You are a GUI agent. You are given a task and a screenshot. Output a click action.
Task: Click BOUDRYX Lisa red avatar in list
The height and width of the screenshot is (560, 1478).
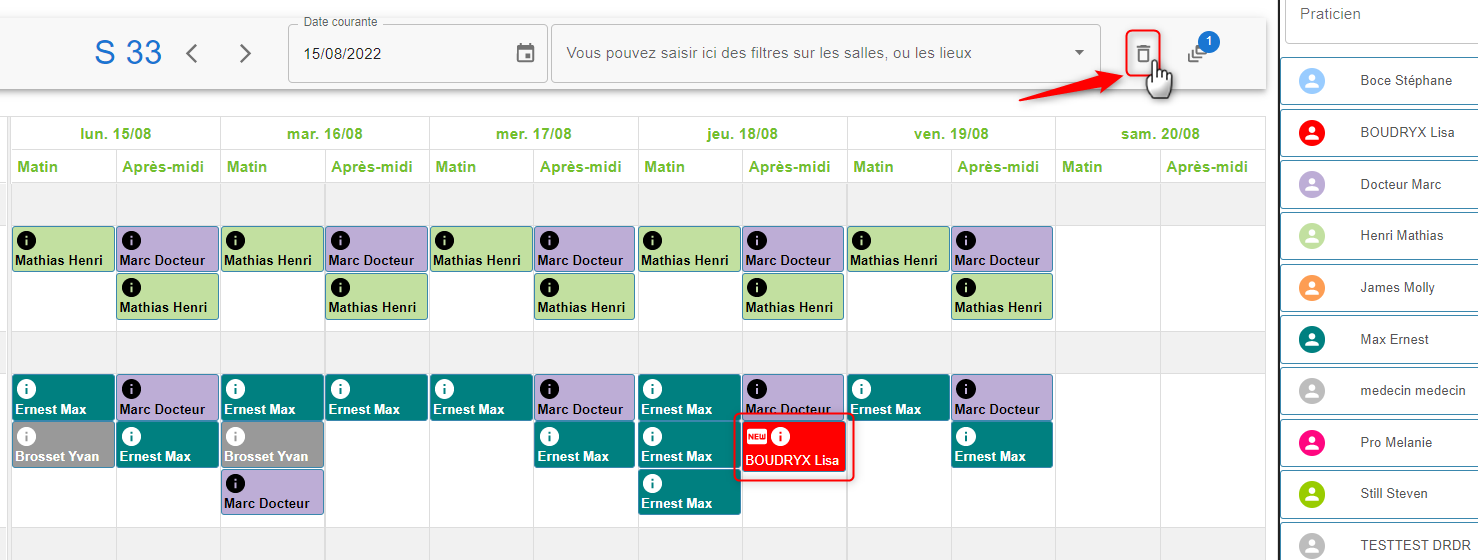(1312, 132)
